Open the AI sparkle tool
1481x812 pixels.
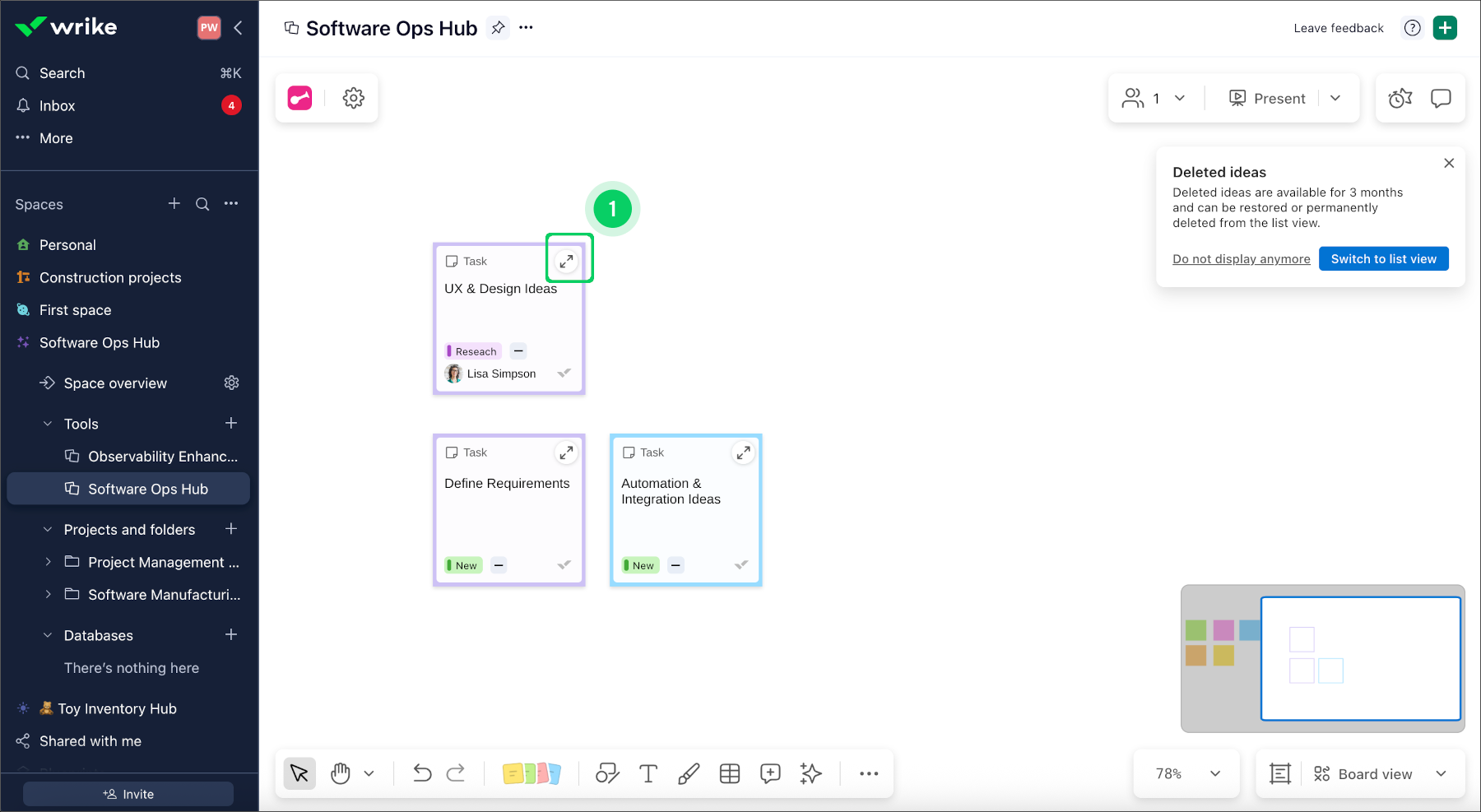point(810,773)
